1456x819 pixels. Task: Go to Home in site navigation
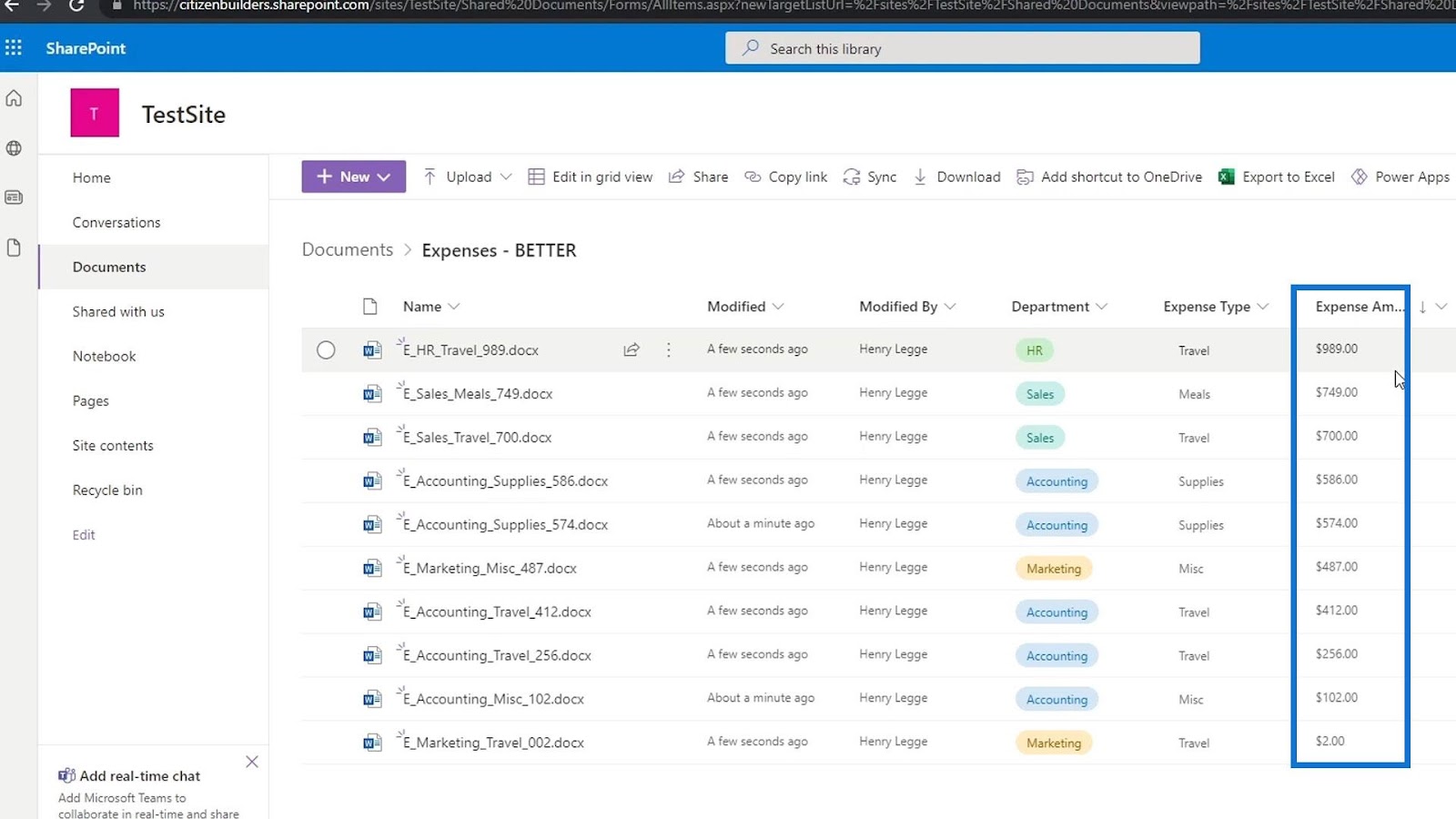click(92, 177)
